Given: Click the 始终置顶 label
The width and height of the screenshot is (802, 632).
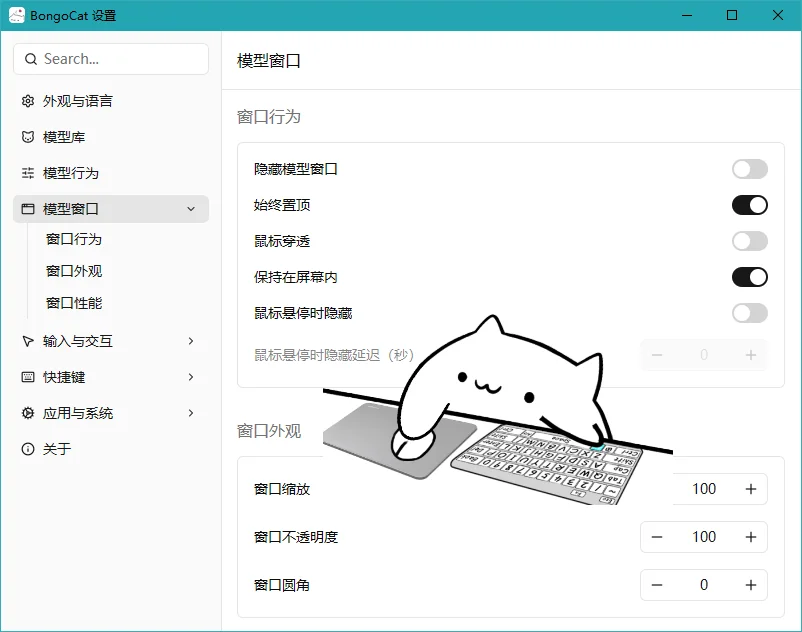Looking at the screenshot, I should pos(282,205).
